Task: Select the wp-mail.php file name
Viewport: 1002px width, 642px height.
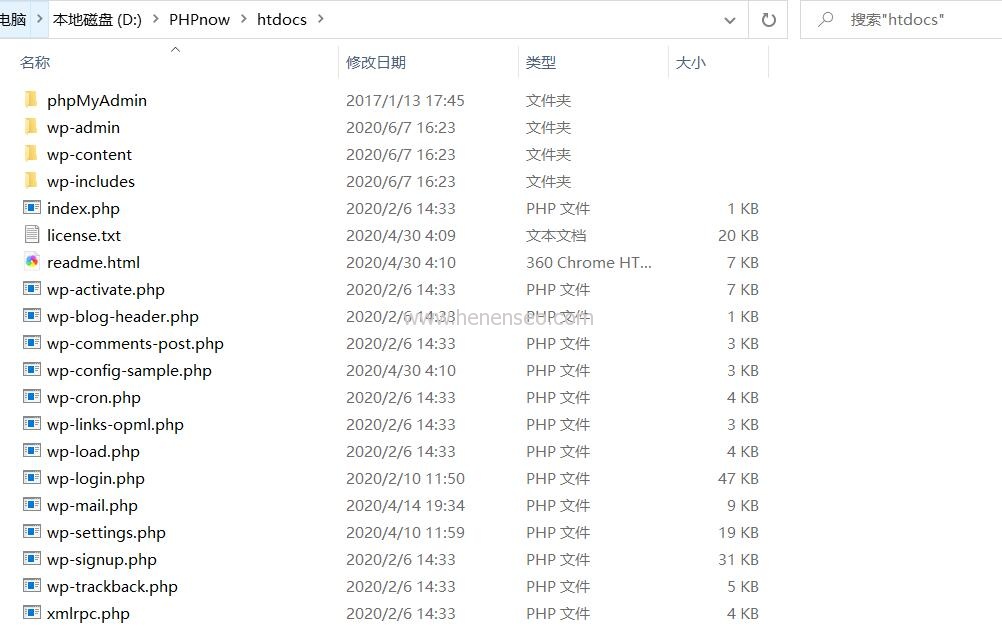Action: click(92, 505)
